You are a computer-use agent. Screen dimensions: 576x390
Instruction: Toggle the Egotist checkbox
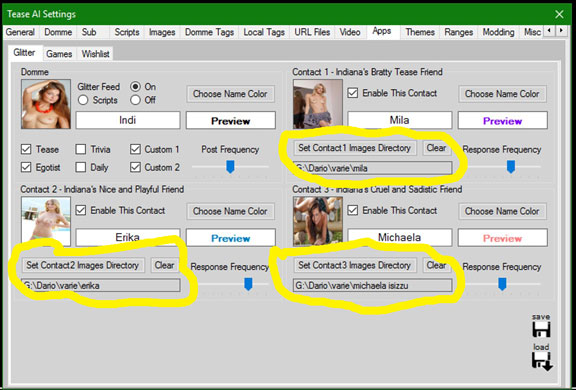point(26,167)
